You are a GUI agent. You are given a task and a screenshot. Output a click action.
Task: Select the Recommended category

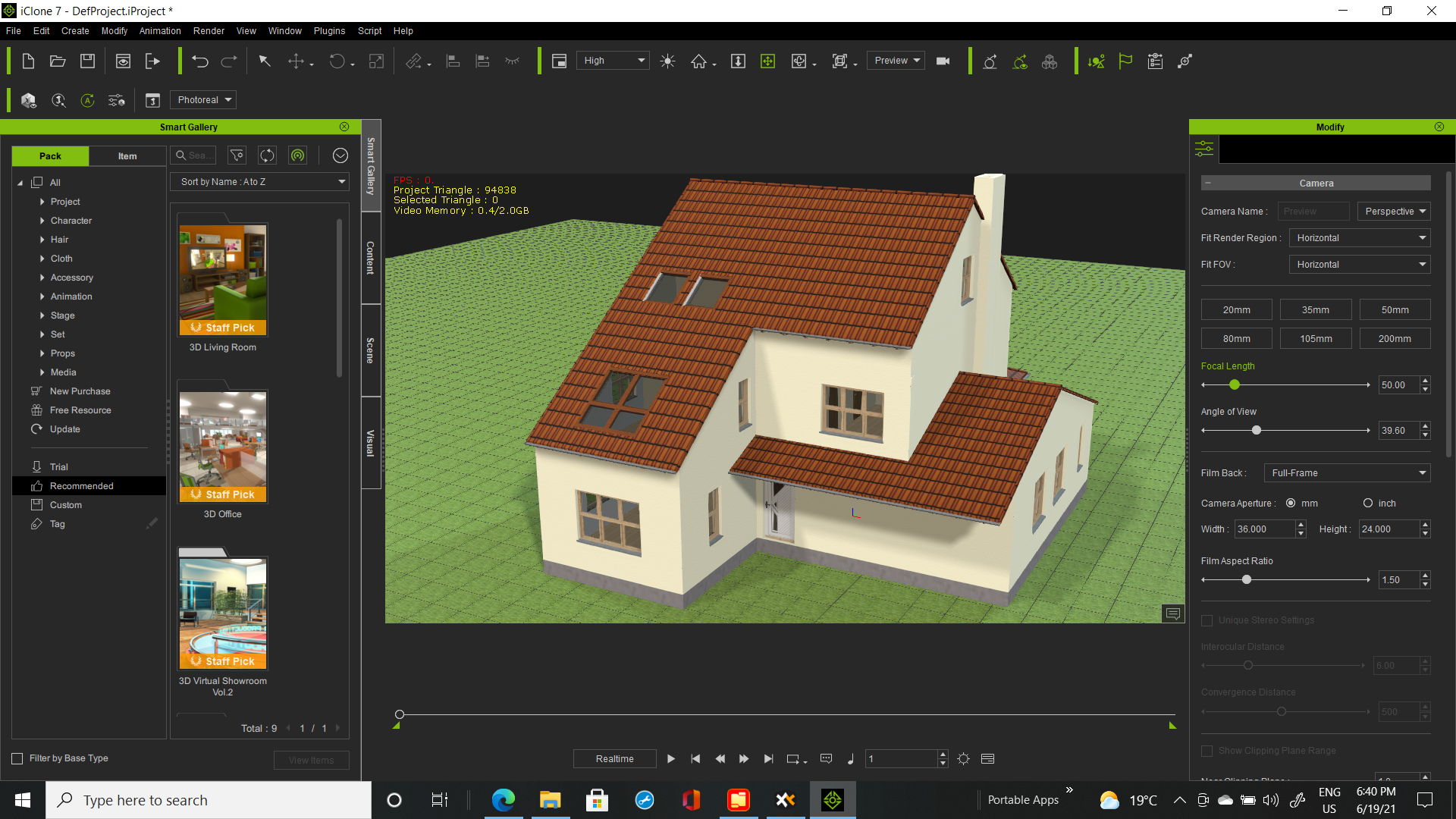[x=89, y=486]
